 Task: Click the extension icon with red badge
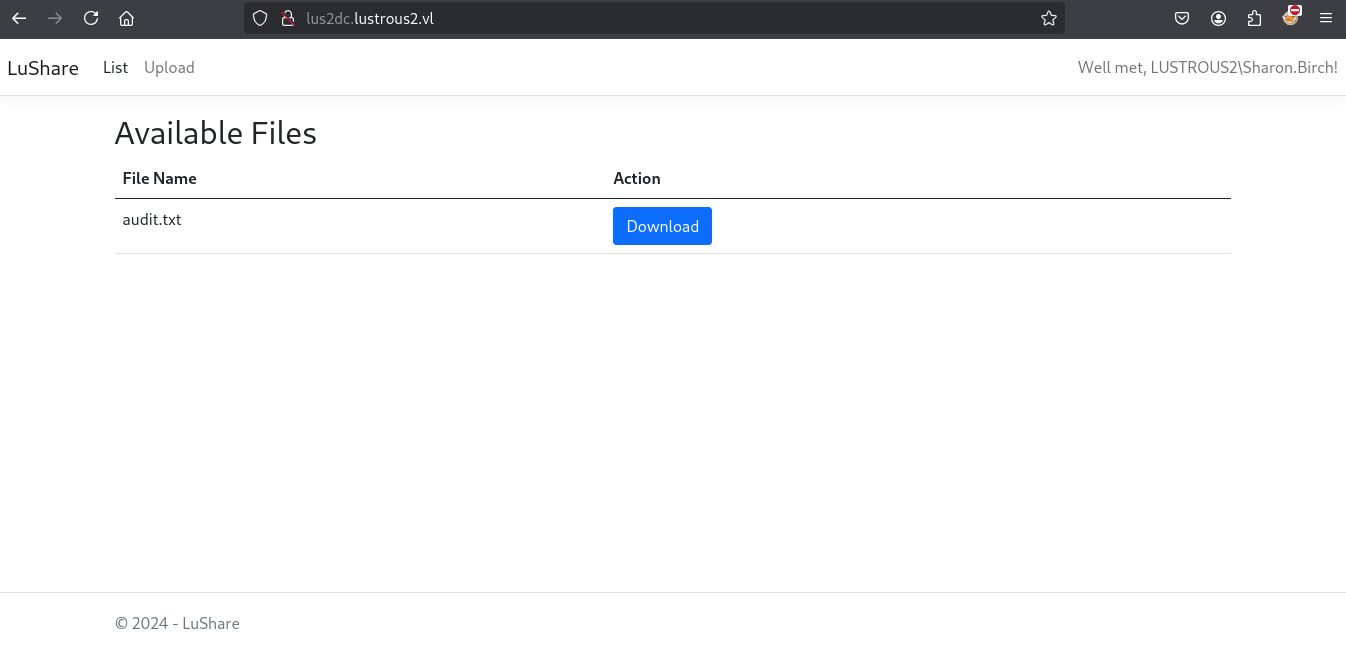[1291, 16]
